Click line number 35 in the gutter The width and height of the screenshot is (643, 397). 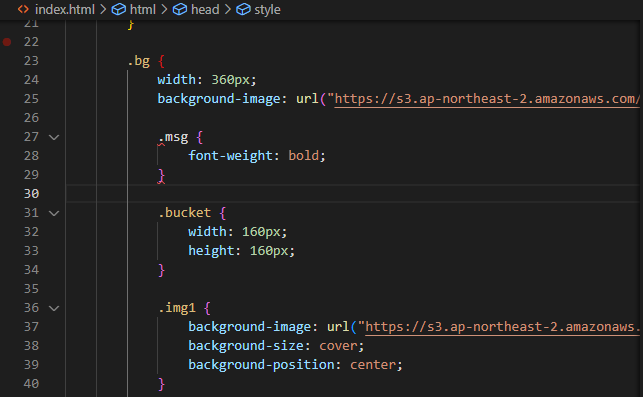pos(31,289)
